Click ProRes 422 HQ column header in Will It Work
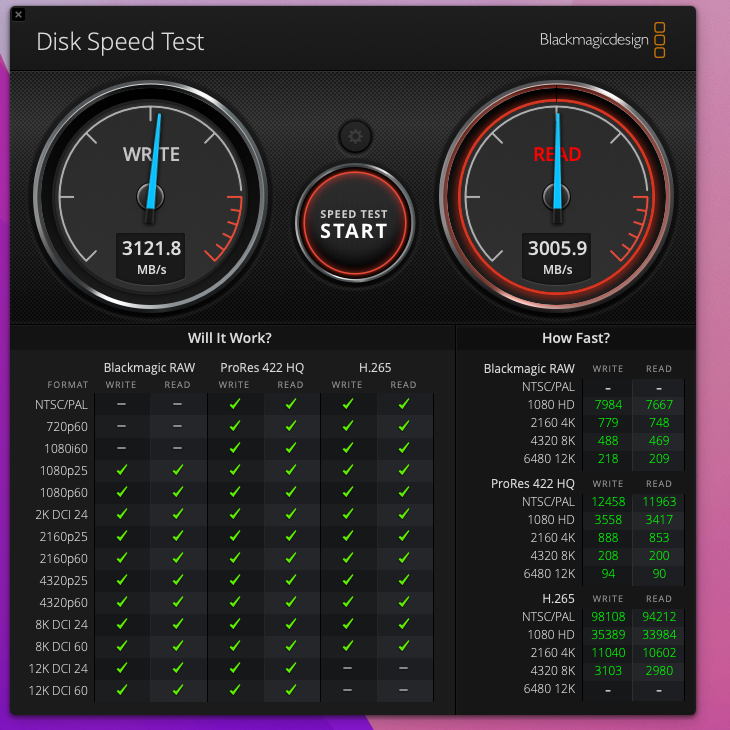This screenshot has height=730, width=730. tap(262, 368)
